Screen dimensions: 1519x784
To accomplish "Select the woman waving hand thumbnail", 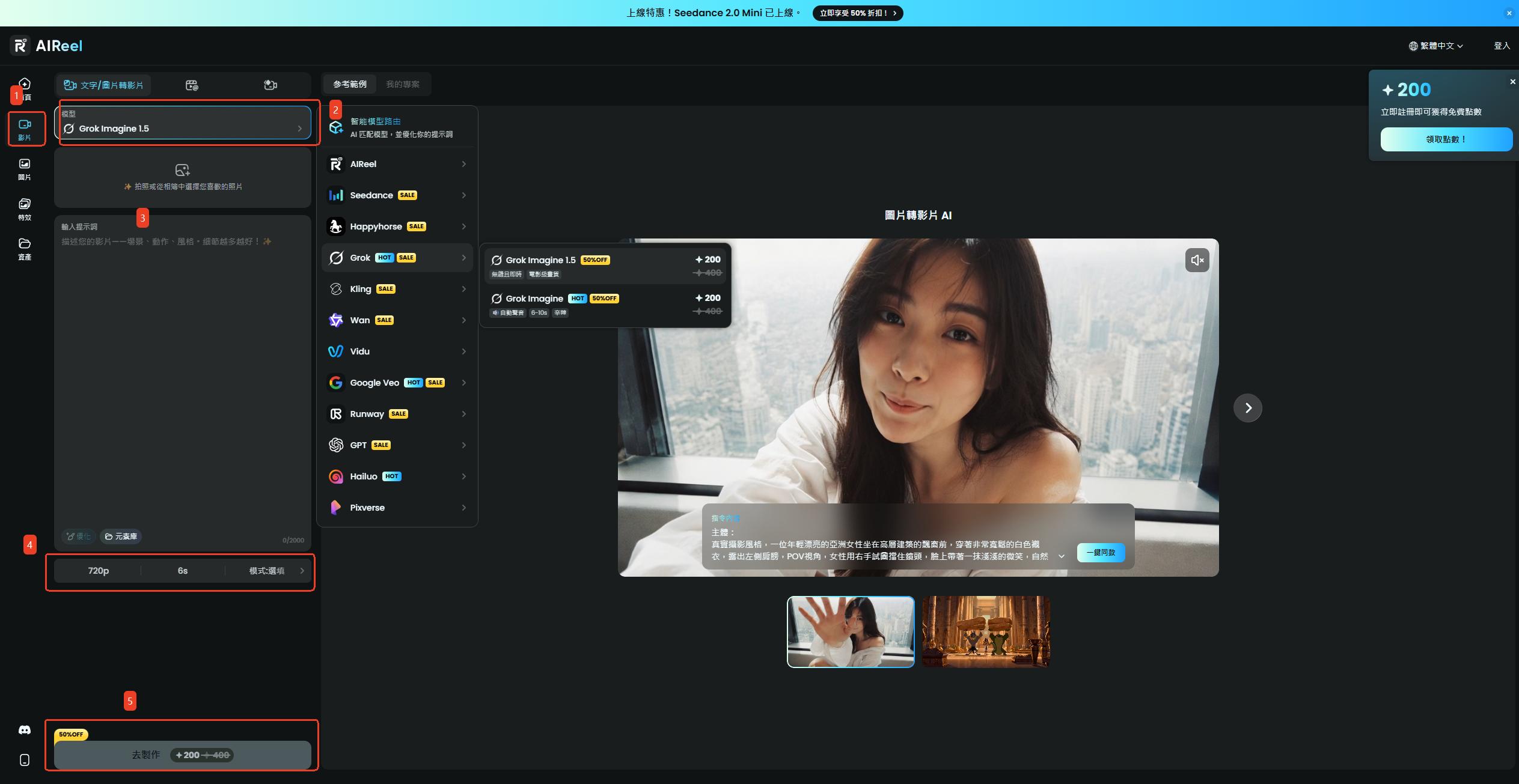I will 851,631.
